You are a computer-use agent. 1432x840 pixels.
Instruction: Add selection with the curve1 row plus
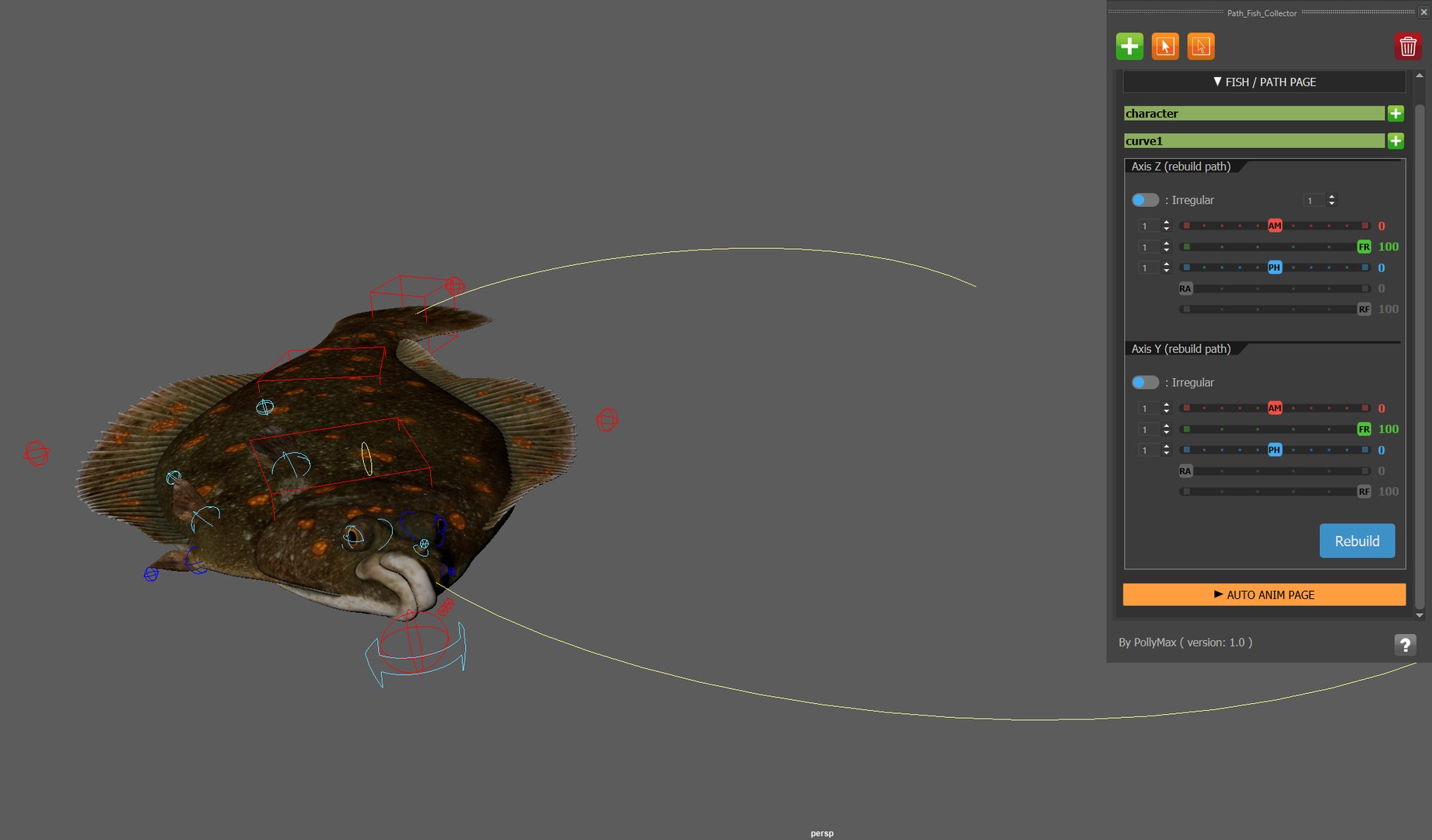(1395, 141)
